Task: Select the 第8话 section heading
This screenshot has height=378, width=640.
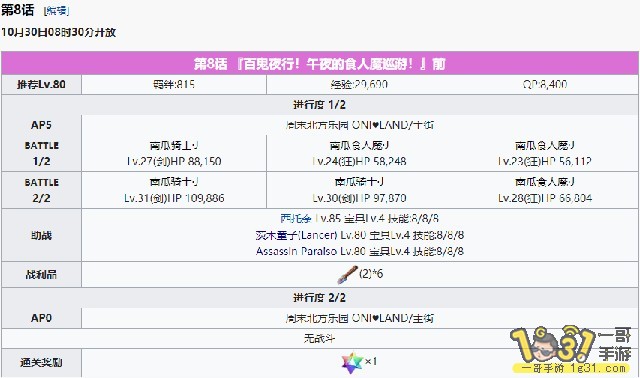Action: (x=18, y=10)
